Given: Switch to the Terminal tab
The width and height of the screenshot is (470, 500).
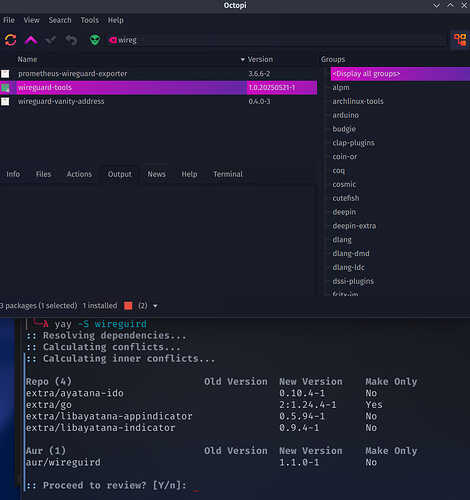Looking at the screenshot, I should click(228, 174).
